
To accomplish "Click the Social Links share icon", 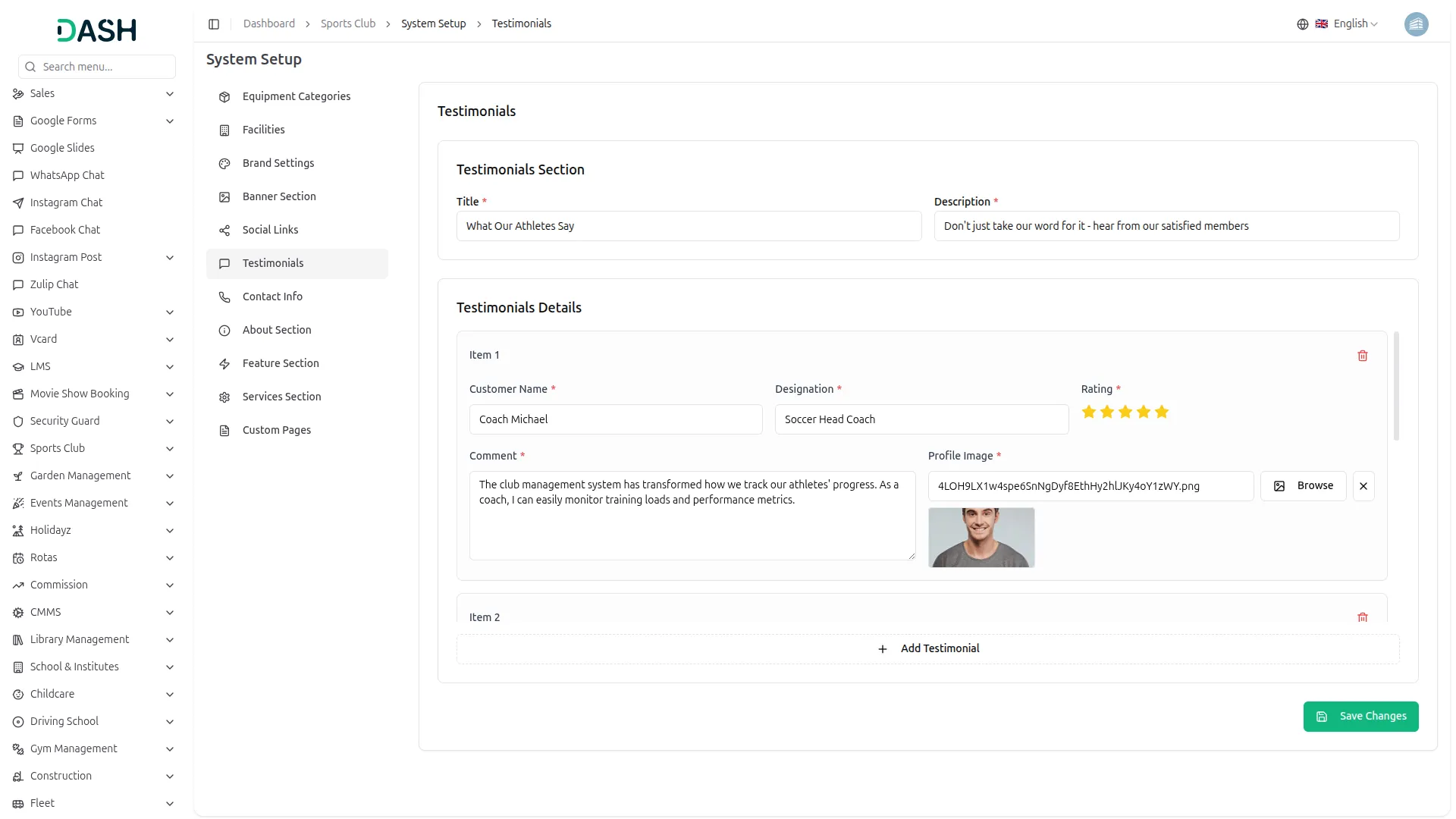I will click(x=224, y=231).
